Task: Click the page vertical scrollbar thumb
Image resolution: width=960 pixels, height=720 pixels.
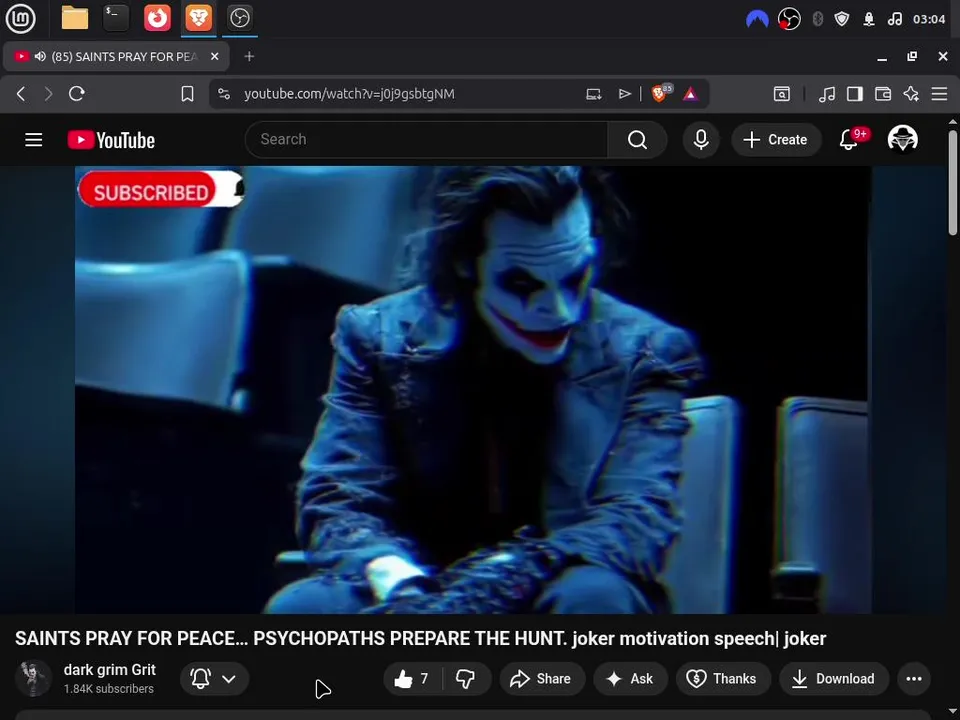Action: pos(953,182)
